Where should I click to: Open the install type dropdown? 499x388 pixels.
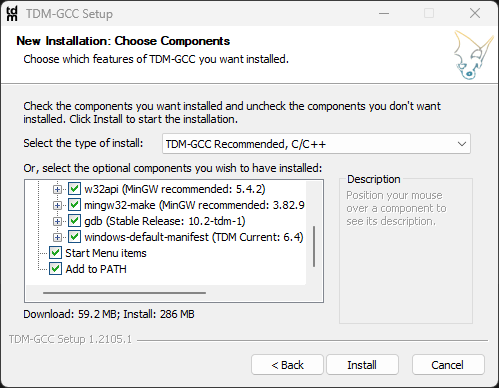(316, 144)
